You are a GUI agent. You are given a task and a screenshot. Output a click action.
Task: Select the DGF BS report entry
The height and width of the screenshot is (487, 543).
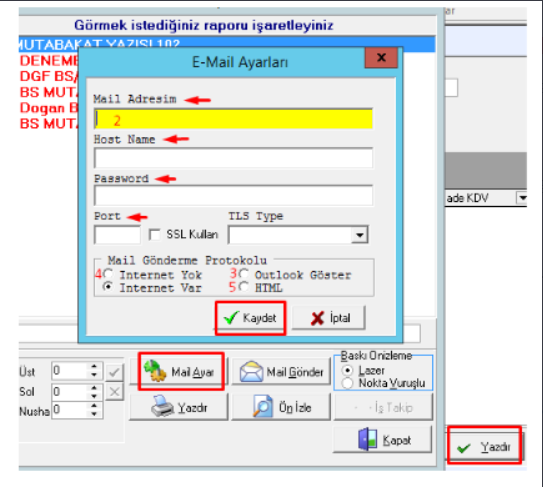pyautogui.click(x=49, y=76)
